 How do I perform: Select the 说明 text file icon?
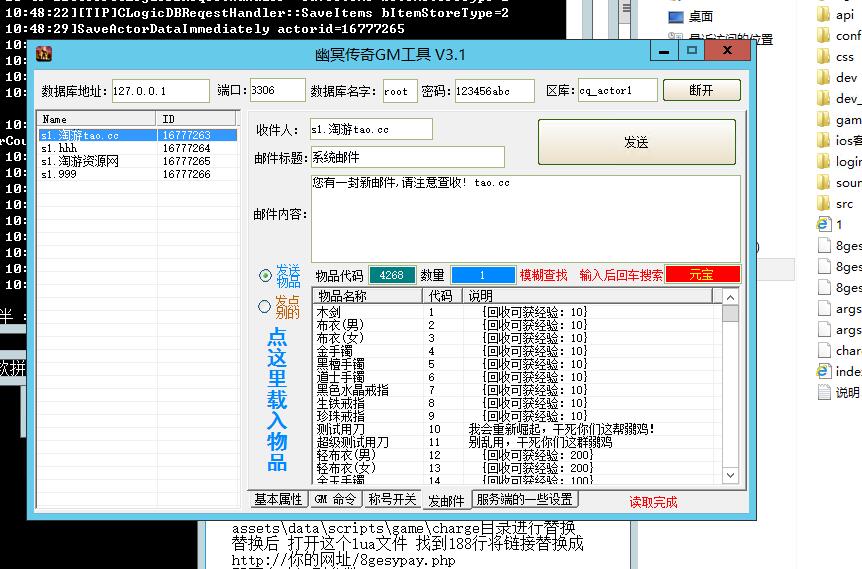[823, 392]
